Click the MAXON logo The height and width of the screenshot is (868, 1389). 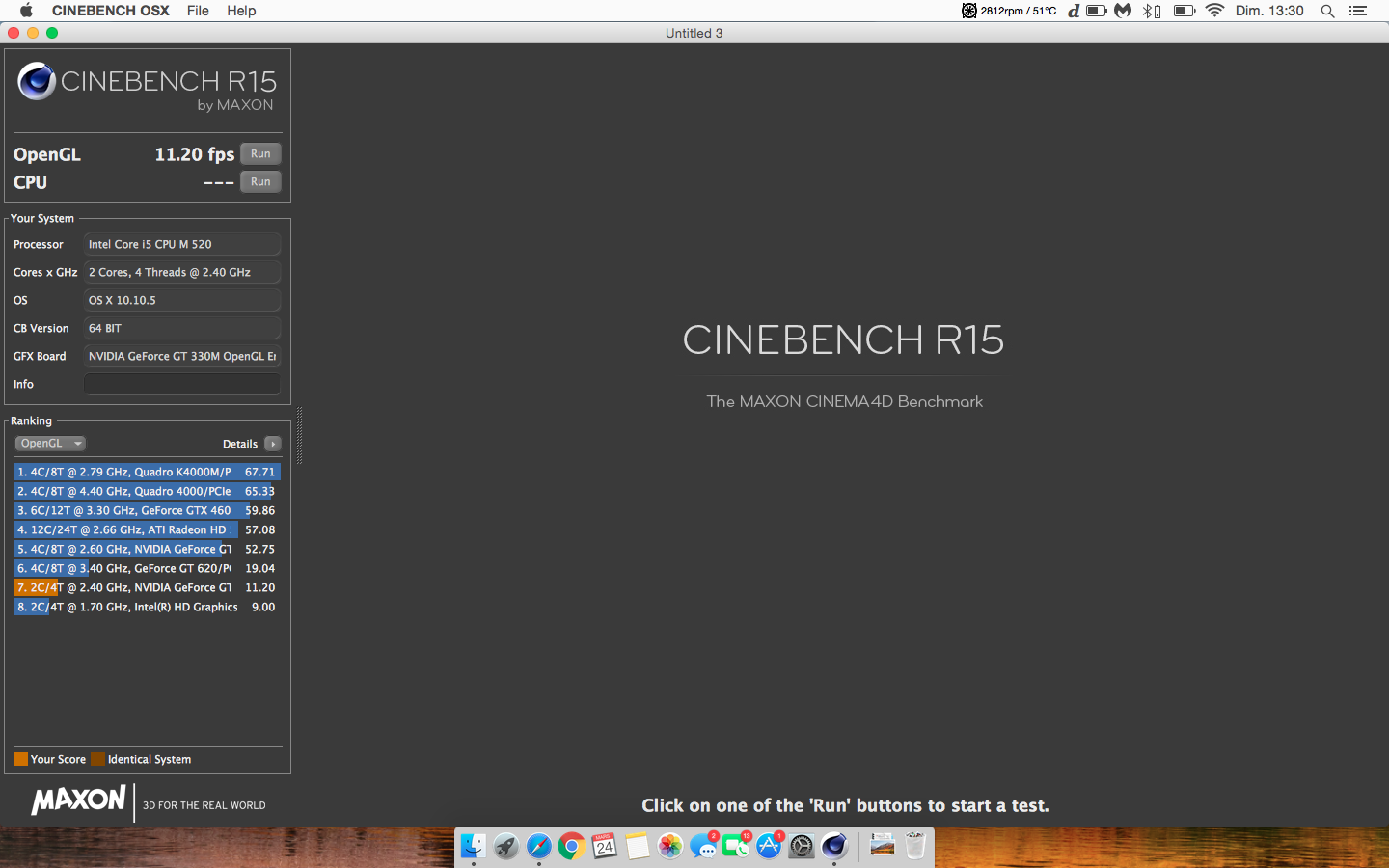78,800
